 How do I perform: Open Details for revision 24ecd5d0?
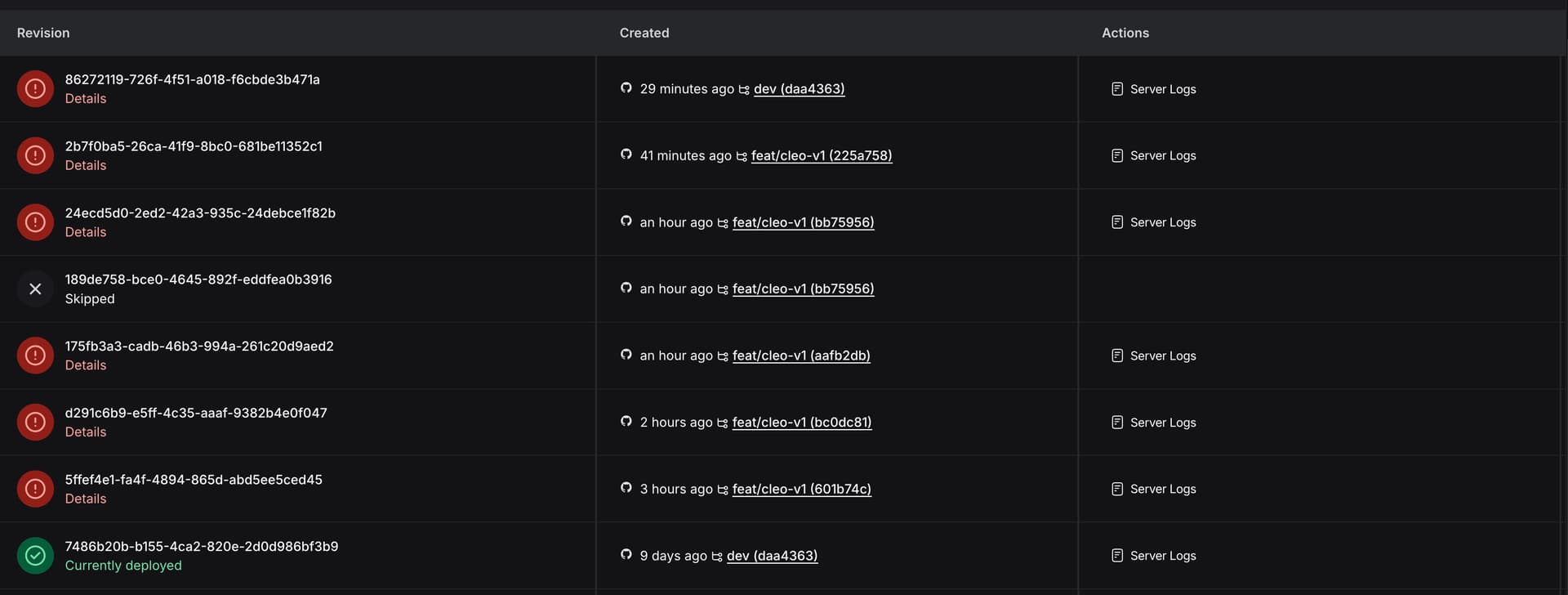click(86, 232)
